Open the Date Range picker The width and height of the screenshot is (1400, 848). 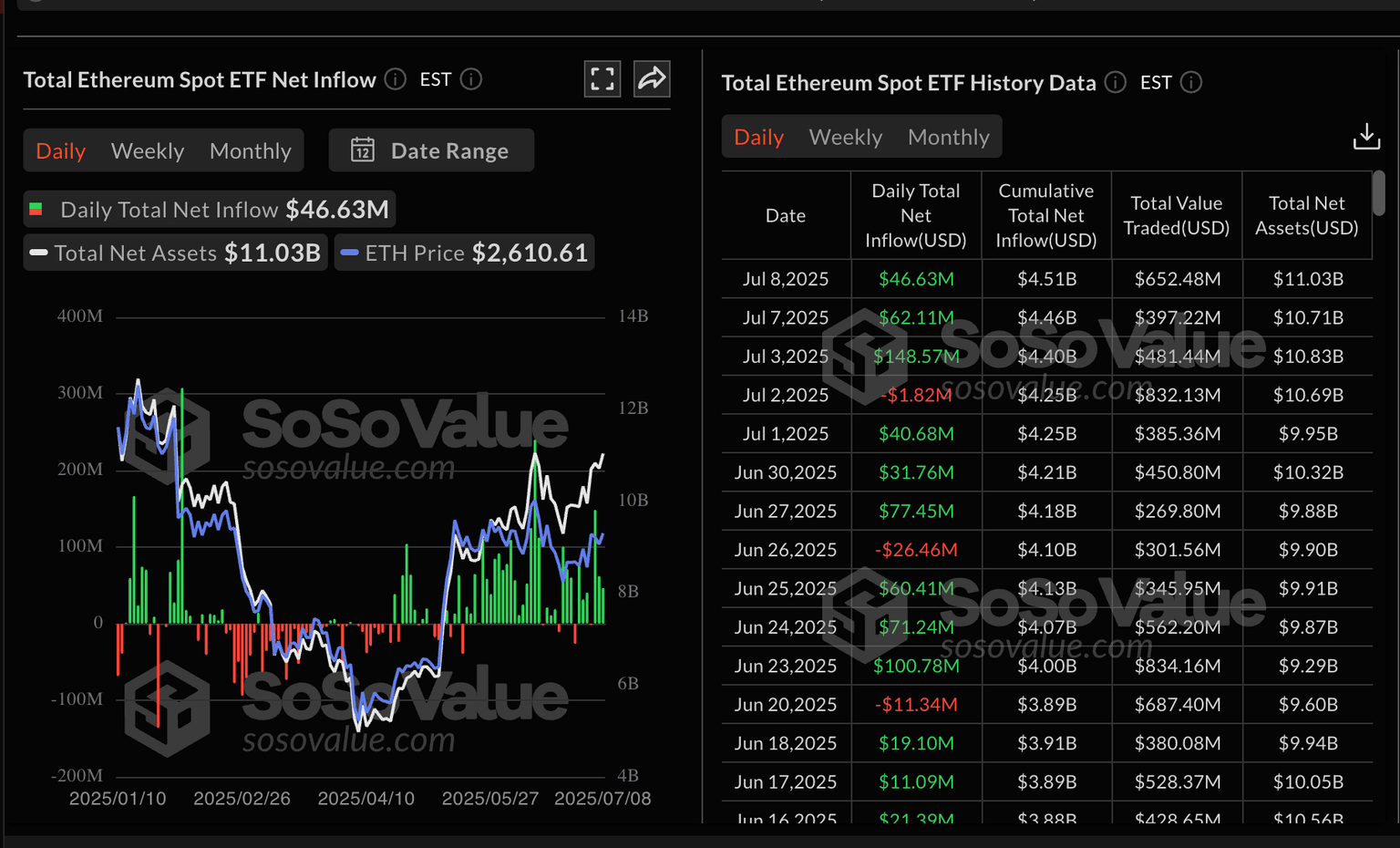tap(431, 150)
